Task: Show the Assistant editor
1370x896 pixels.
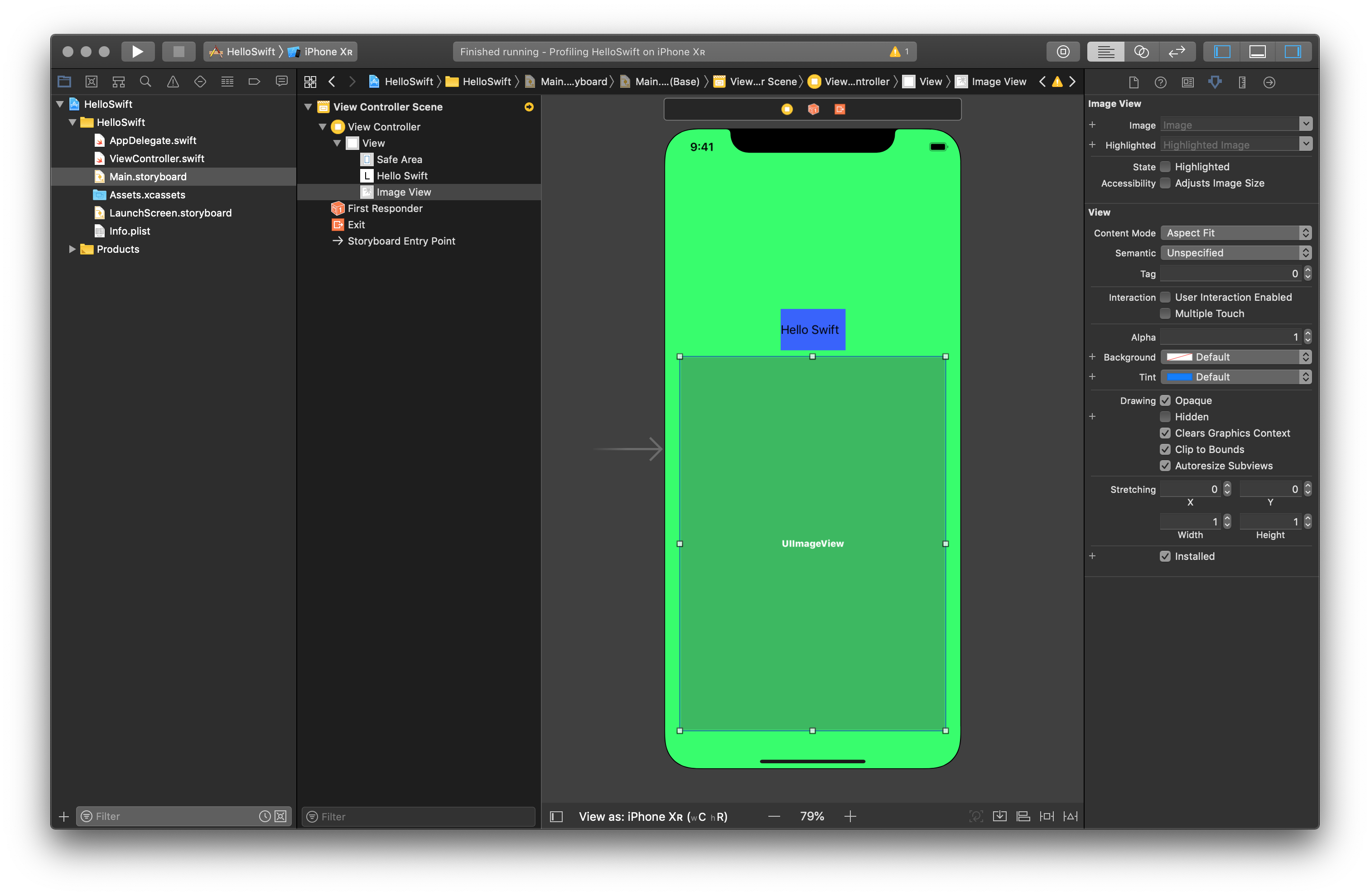Action: pyautogui.click(x=1141, y=52)
